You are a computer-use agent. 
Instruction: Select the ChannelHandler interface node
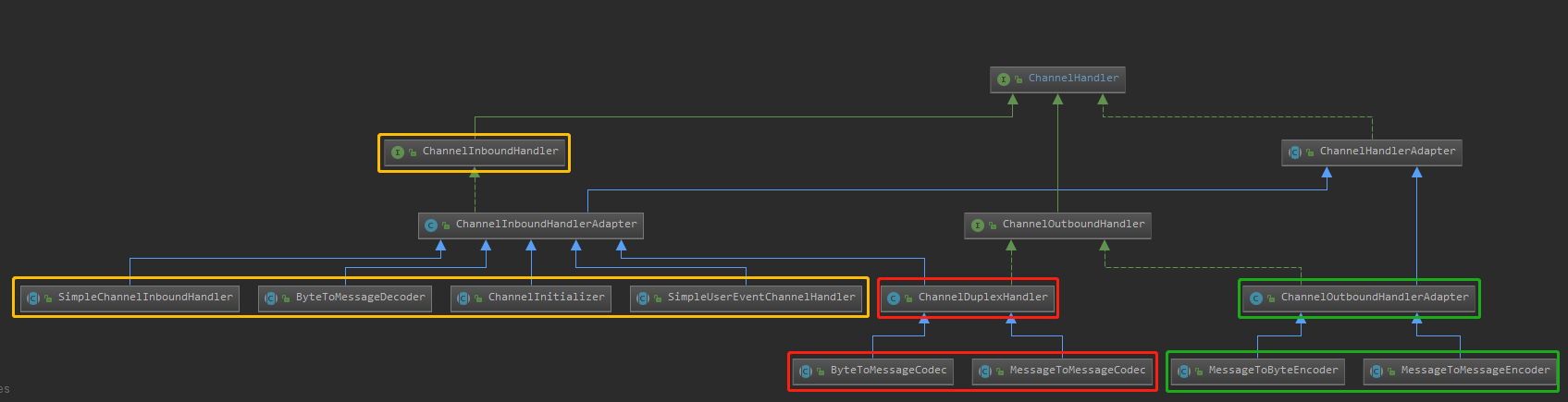point(1057,79)
